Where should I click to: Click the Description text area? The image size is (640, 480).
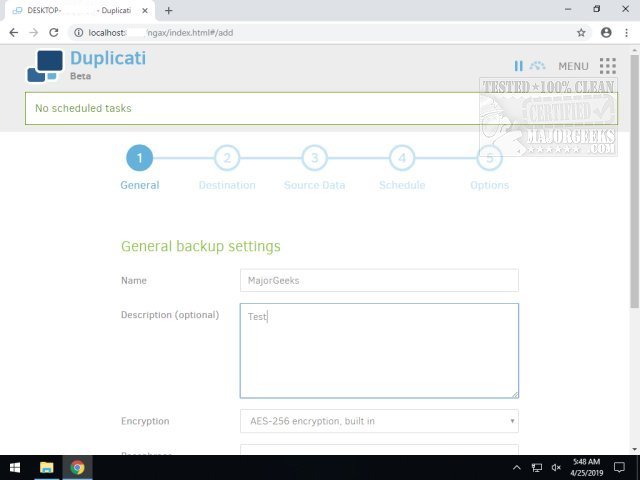click(x=379, y=350)
